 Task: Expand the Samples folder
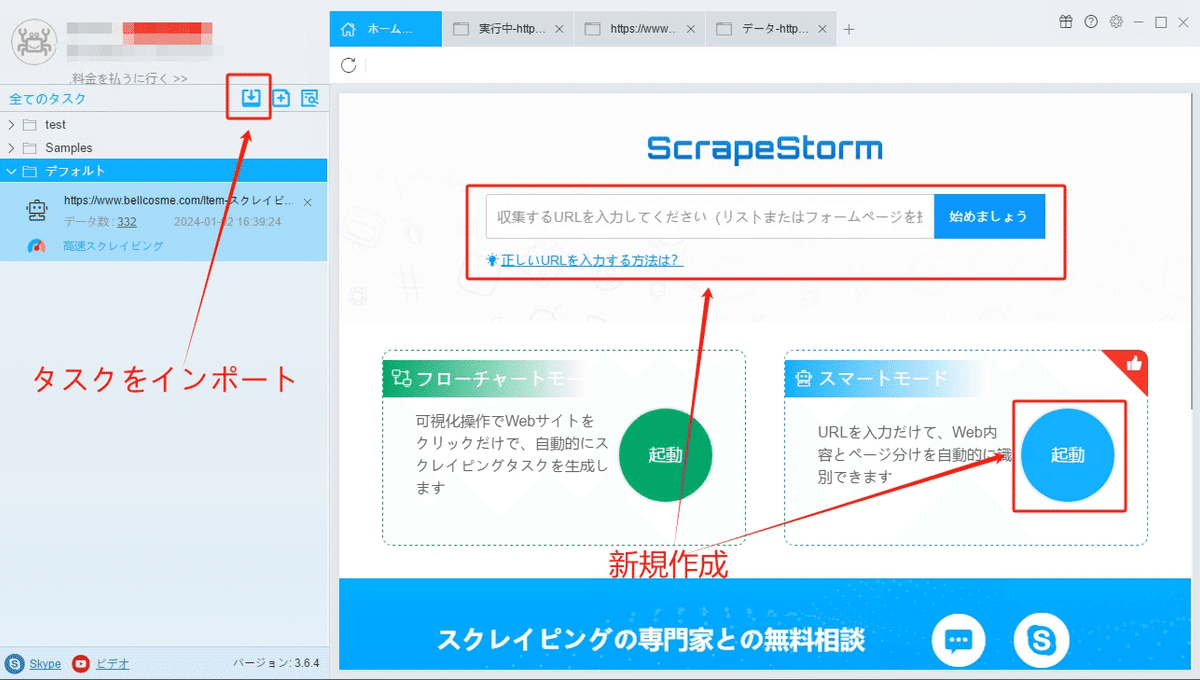[11, 148]
